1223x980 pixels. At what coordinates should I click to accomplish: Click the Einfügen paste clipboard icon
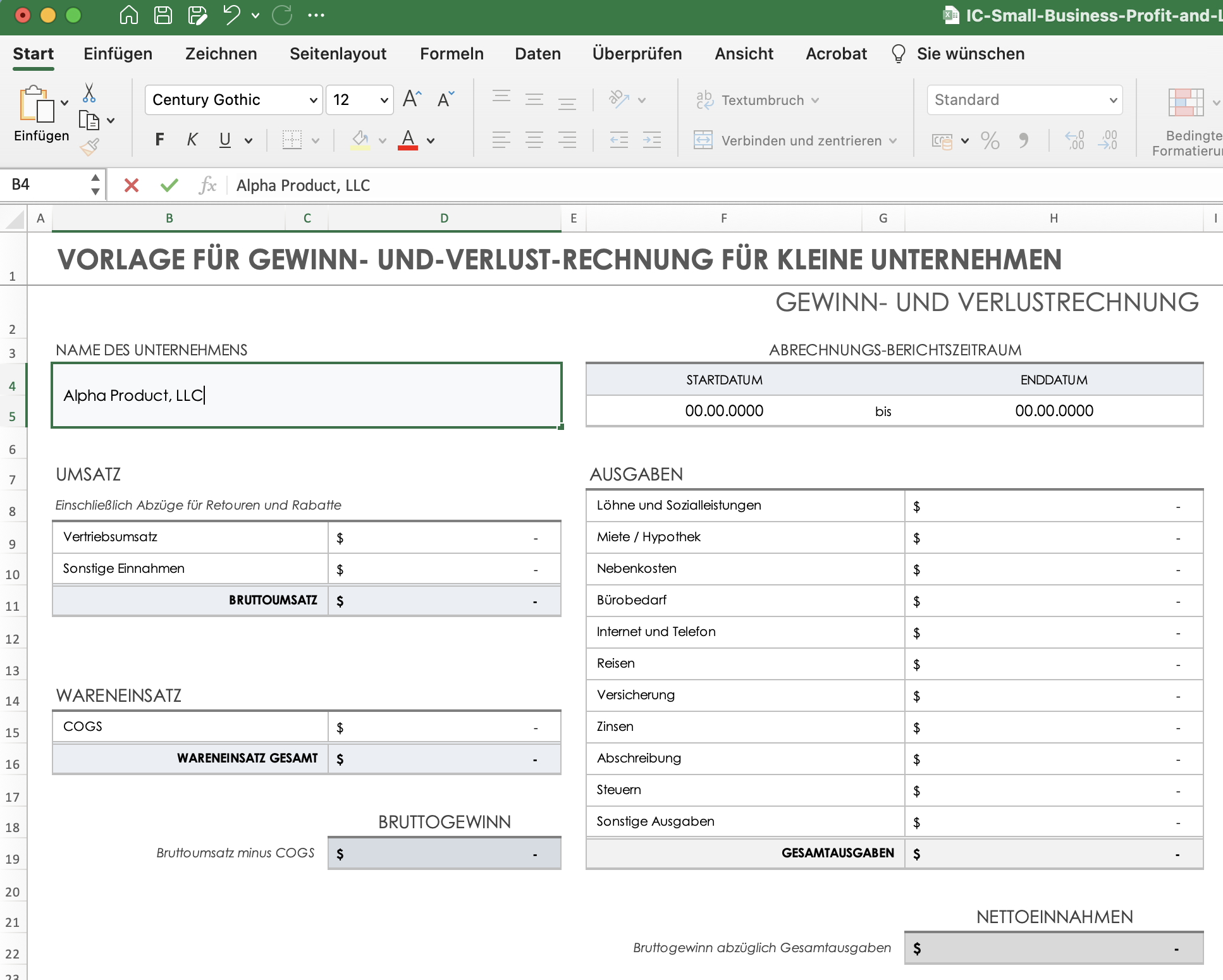point(36,104)
